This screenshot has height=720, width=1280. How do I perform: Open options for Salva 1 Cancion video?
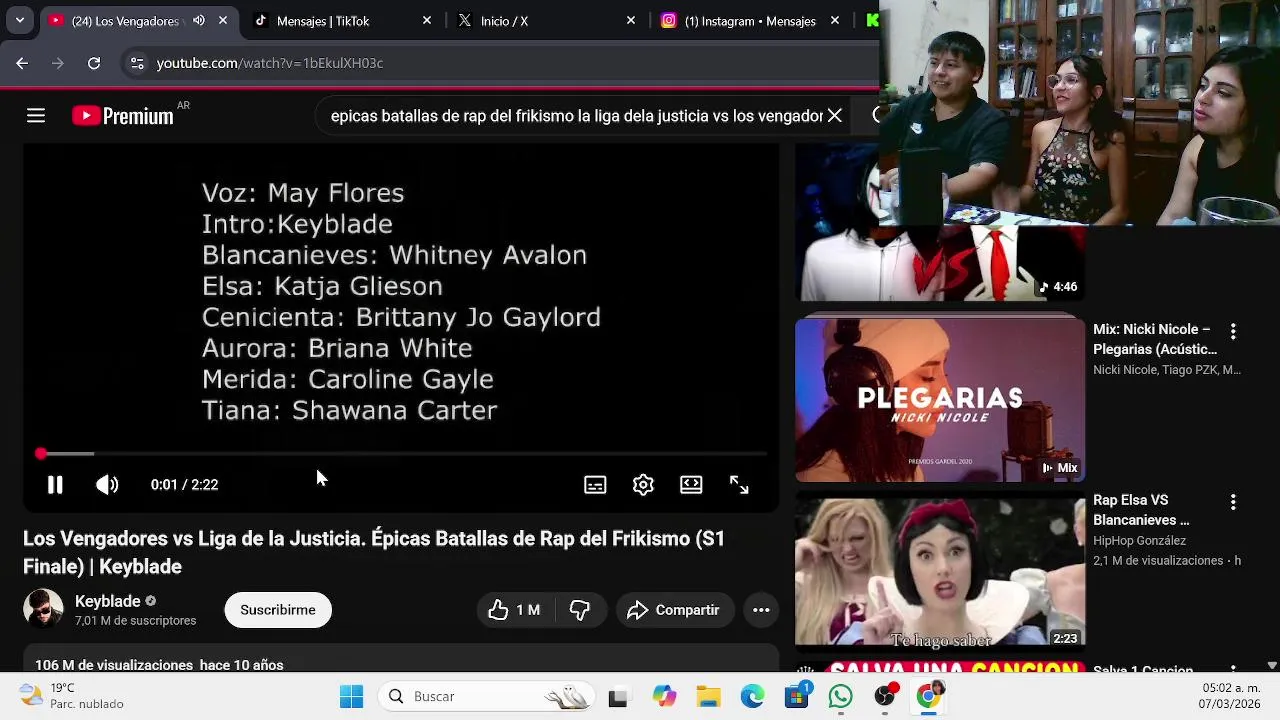pyautogui.click(x=1233, y=668)
